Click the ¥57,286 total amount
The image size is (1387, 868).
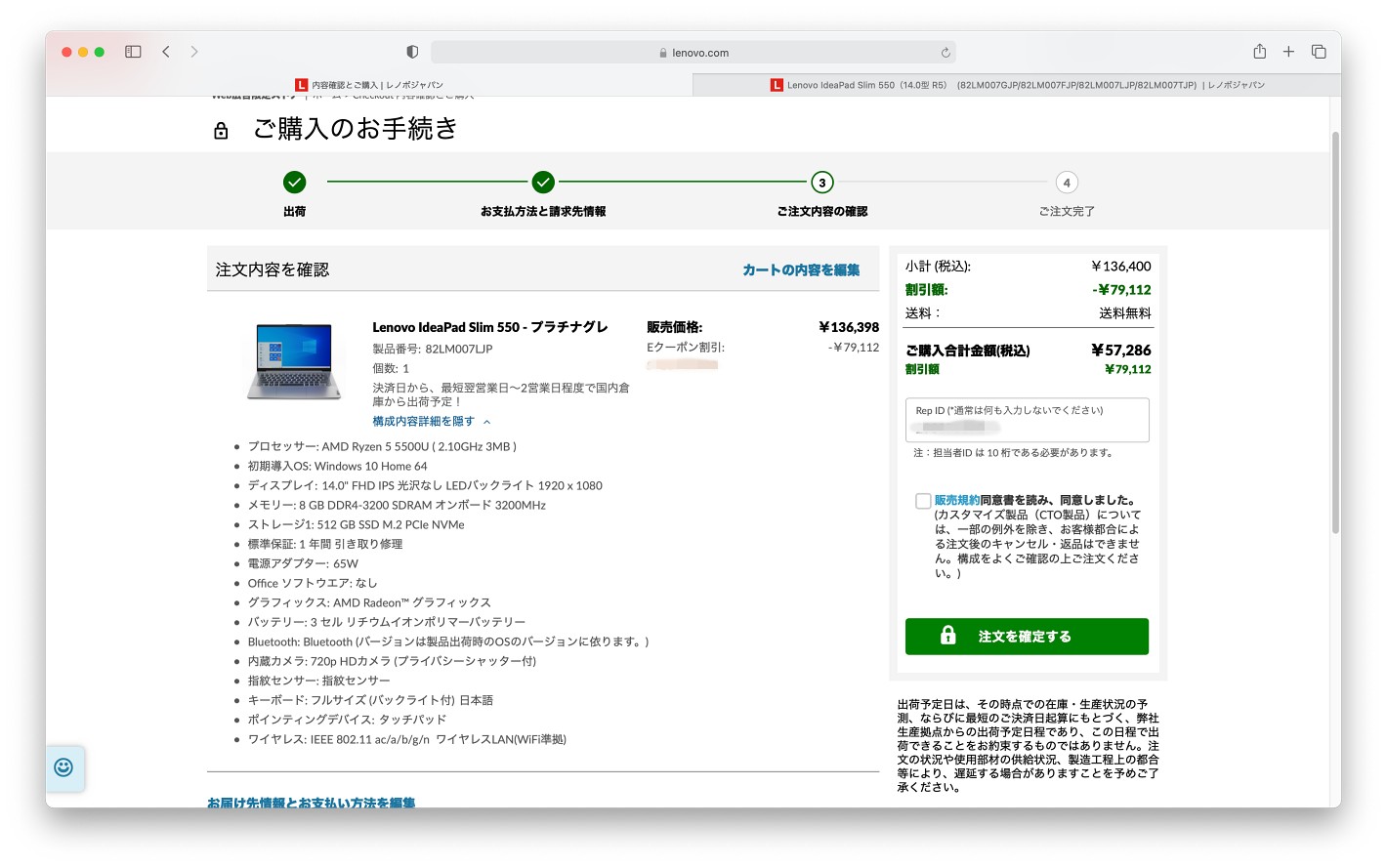[1121, 350]
